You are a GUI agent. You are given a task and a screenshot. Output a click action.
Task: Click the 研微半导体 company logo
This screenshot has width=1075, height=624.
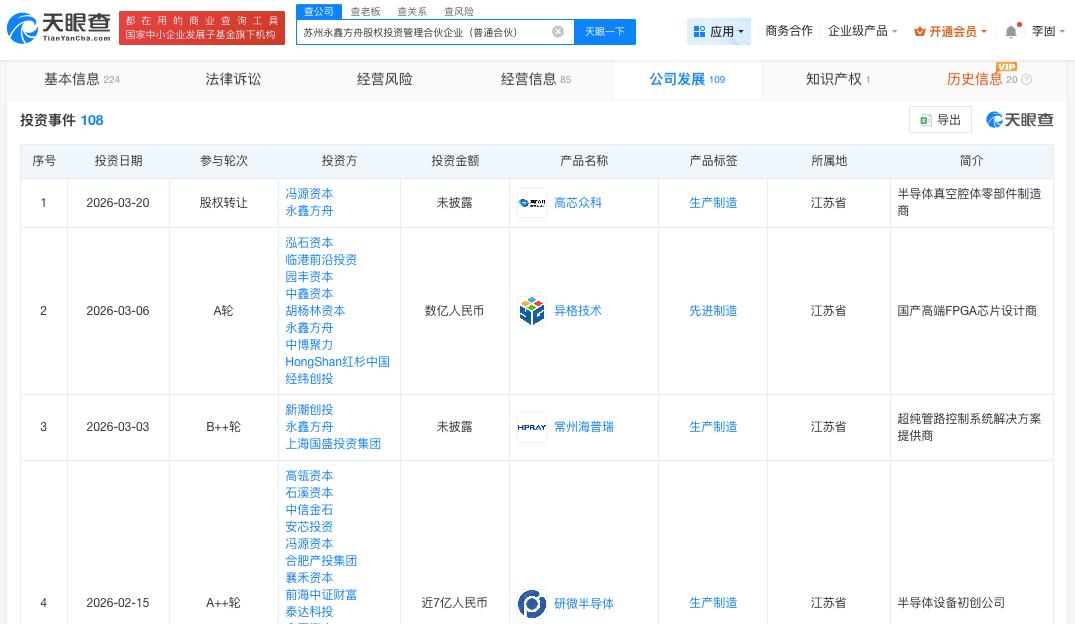531,603
